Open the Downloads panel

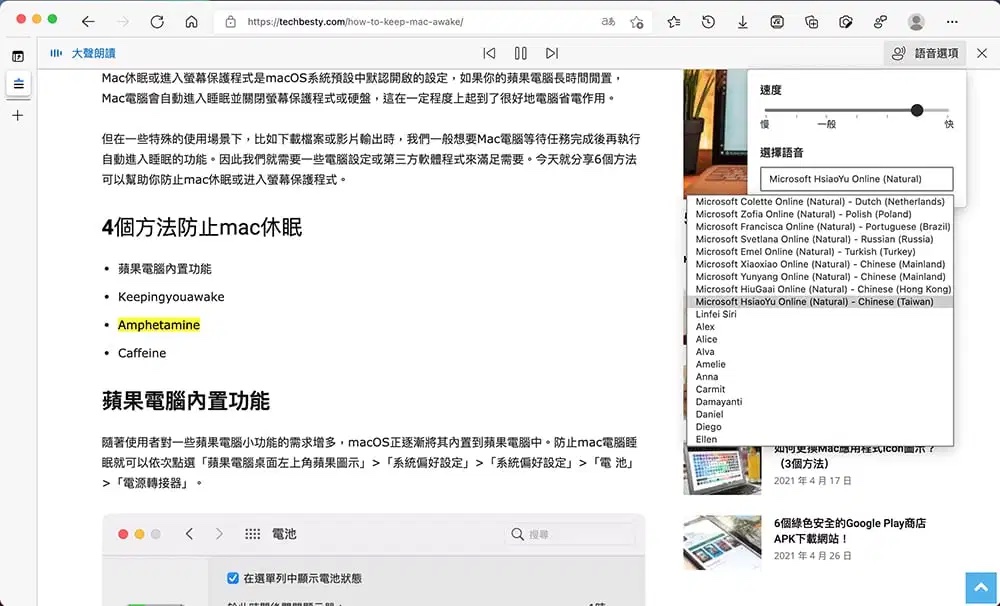point(742,22)
